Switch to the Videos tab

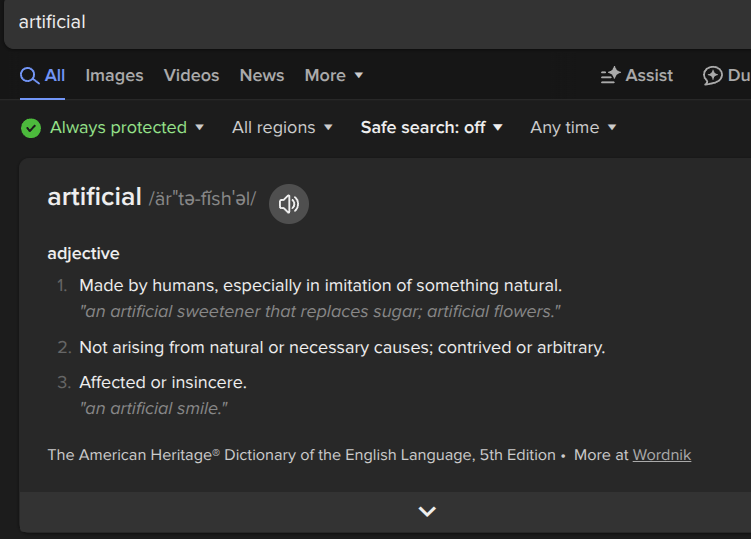coord(192,75)
